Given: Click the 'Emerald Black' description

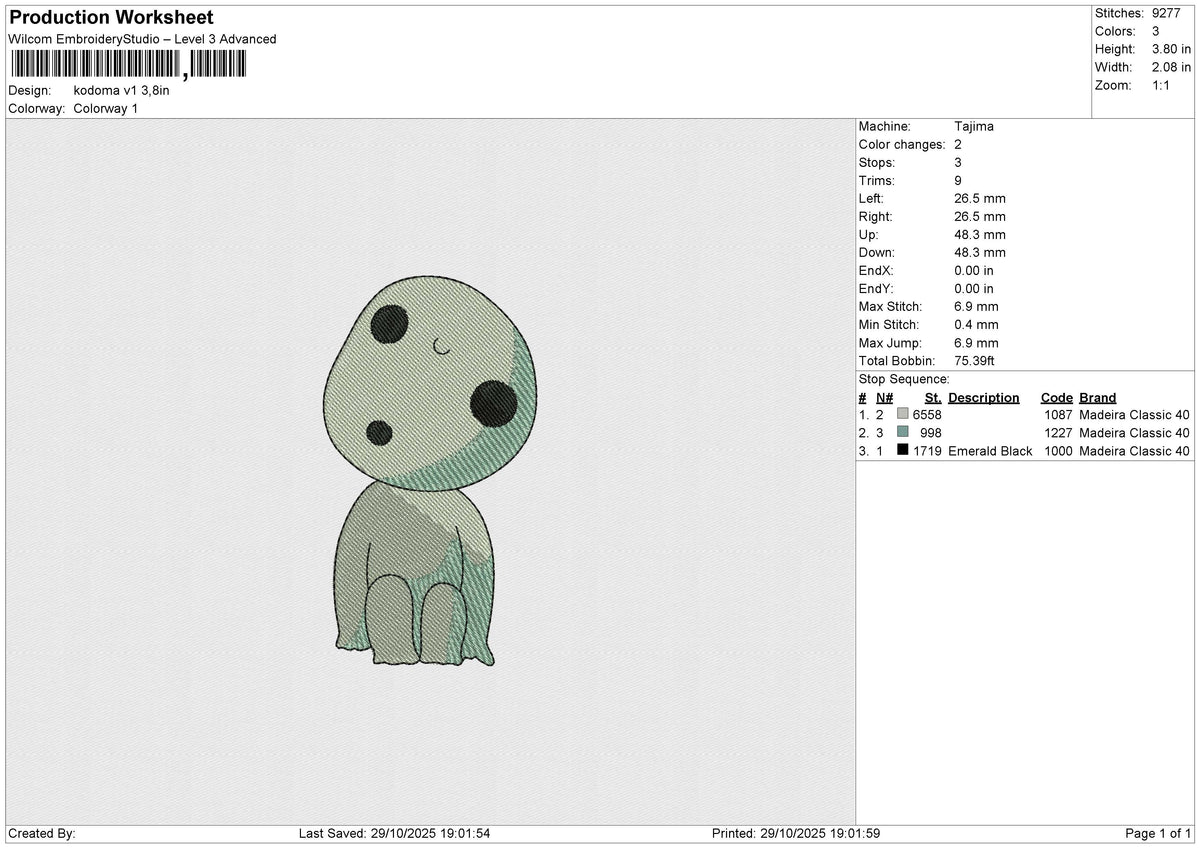Looking at the screenshot, I should click(x=990, y=451).
